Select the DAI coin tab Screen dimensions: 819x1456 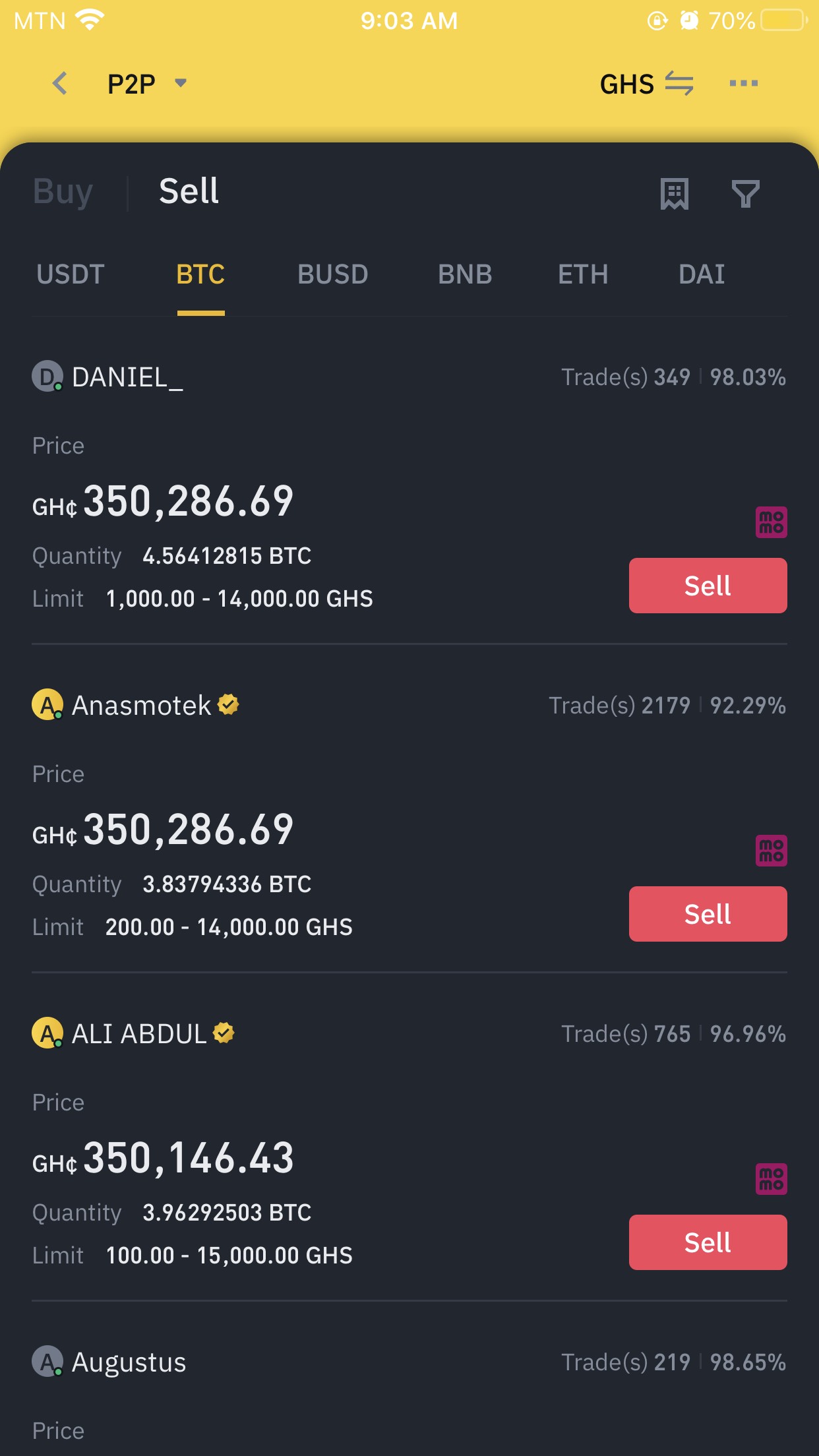point(702,274)
